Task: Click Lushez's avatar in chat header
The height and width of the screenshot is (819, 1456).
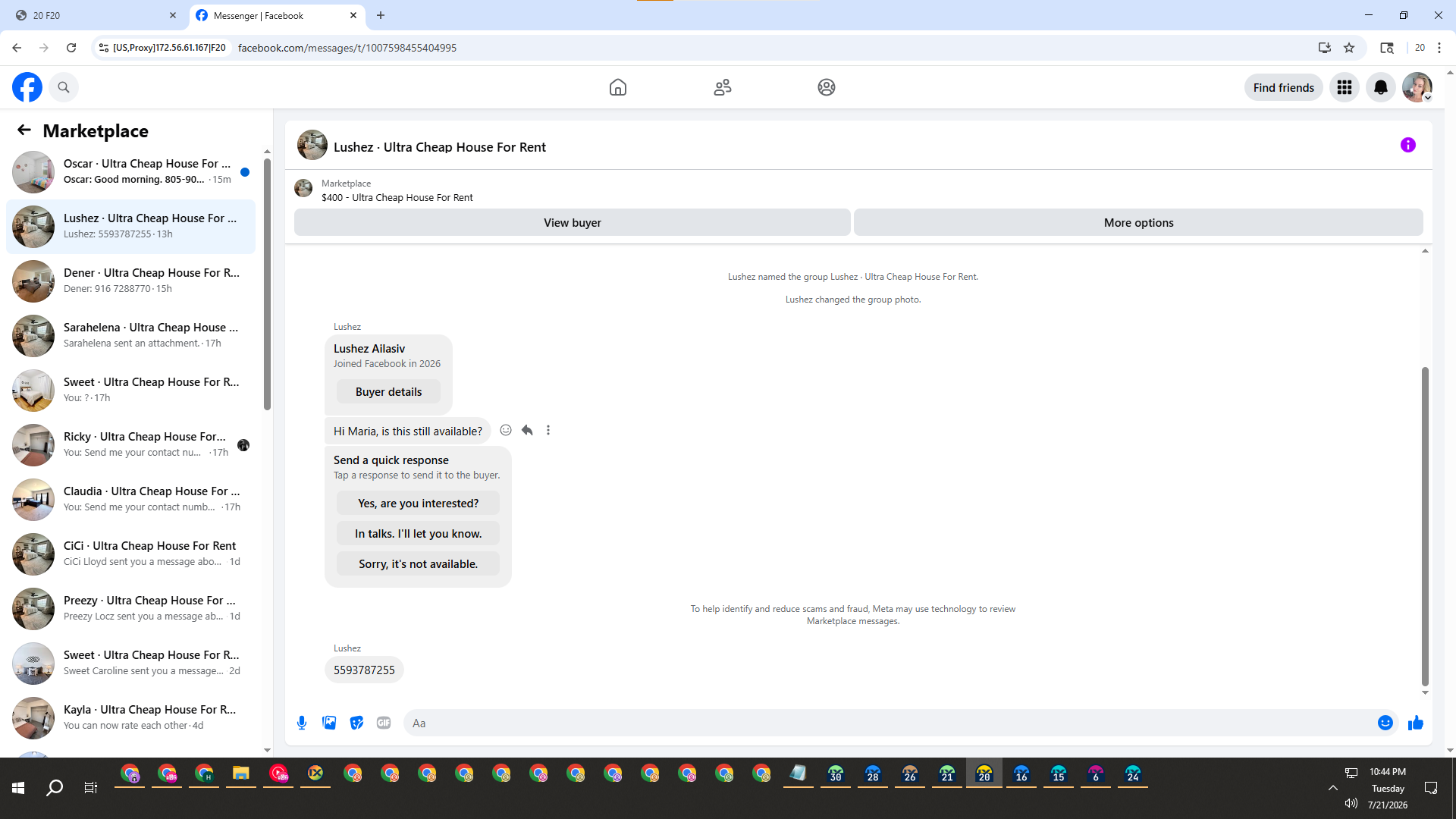Action: pyautogui.click(x=312, y=145)
